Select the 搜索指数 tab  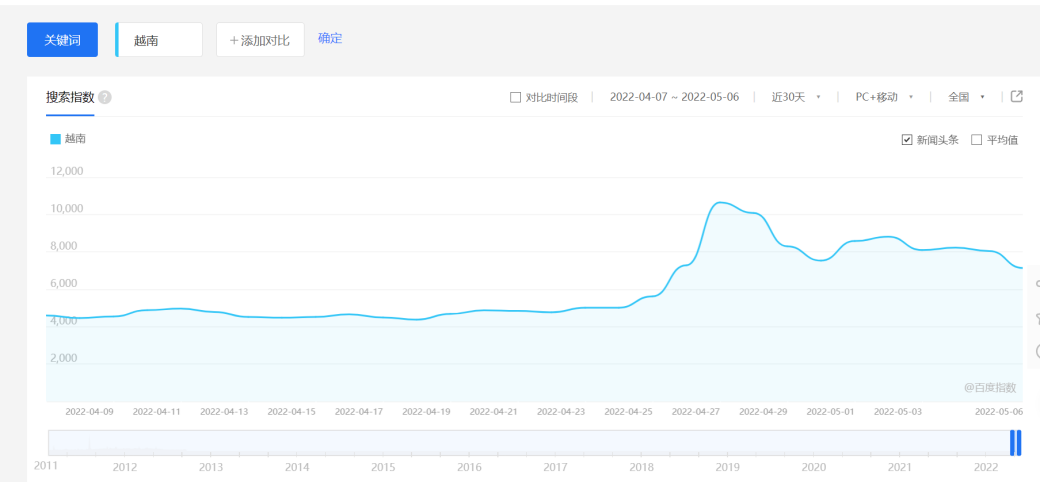click(x=70, y=98)
